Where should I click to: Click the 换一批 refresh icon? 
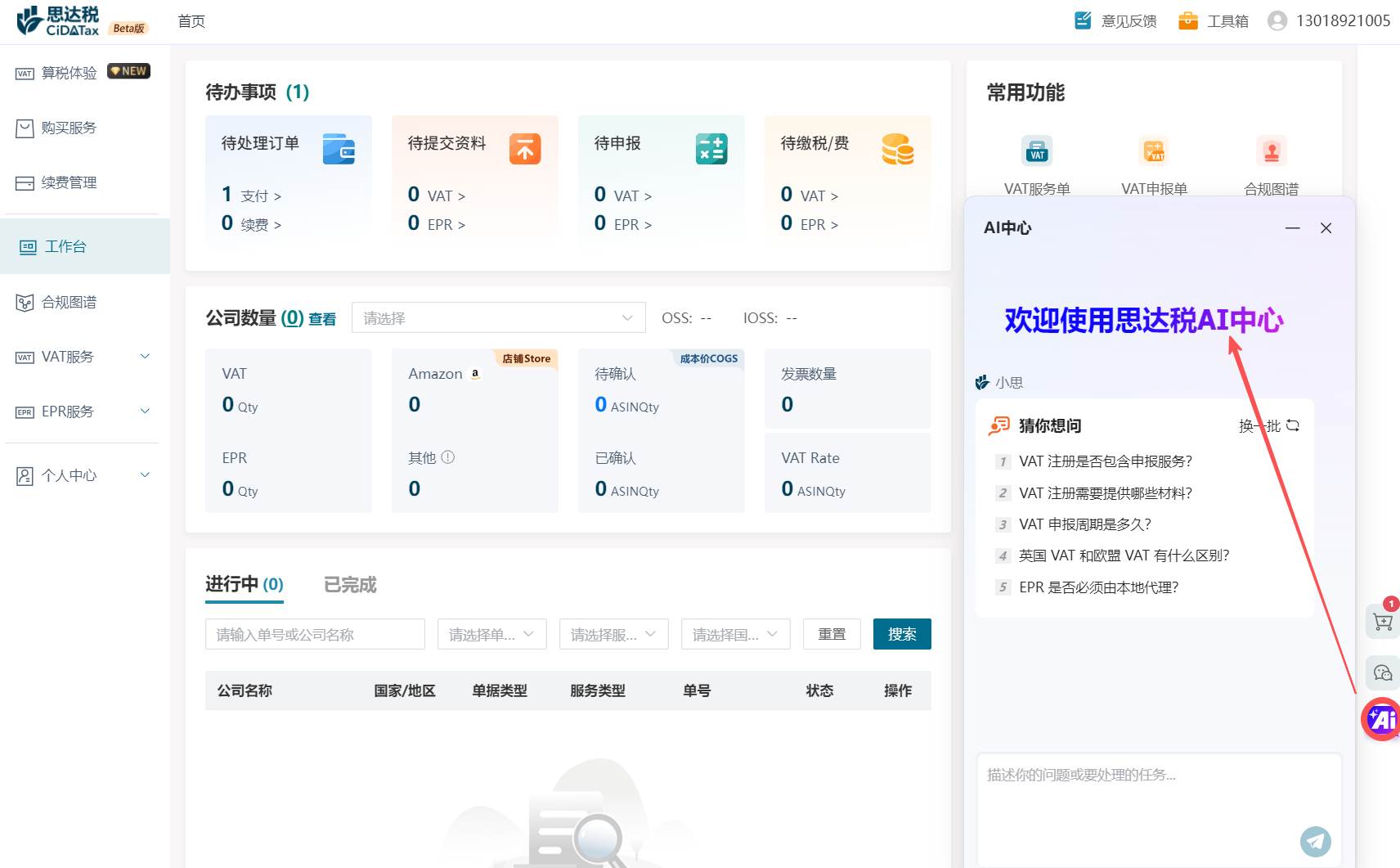click(x=1293, y=425)
